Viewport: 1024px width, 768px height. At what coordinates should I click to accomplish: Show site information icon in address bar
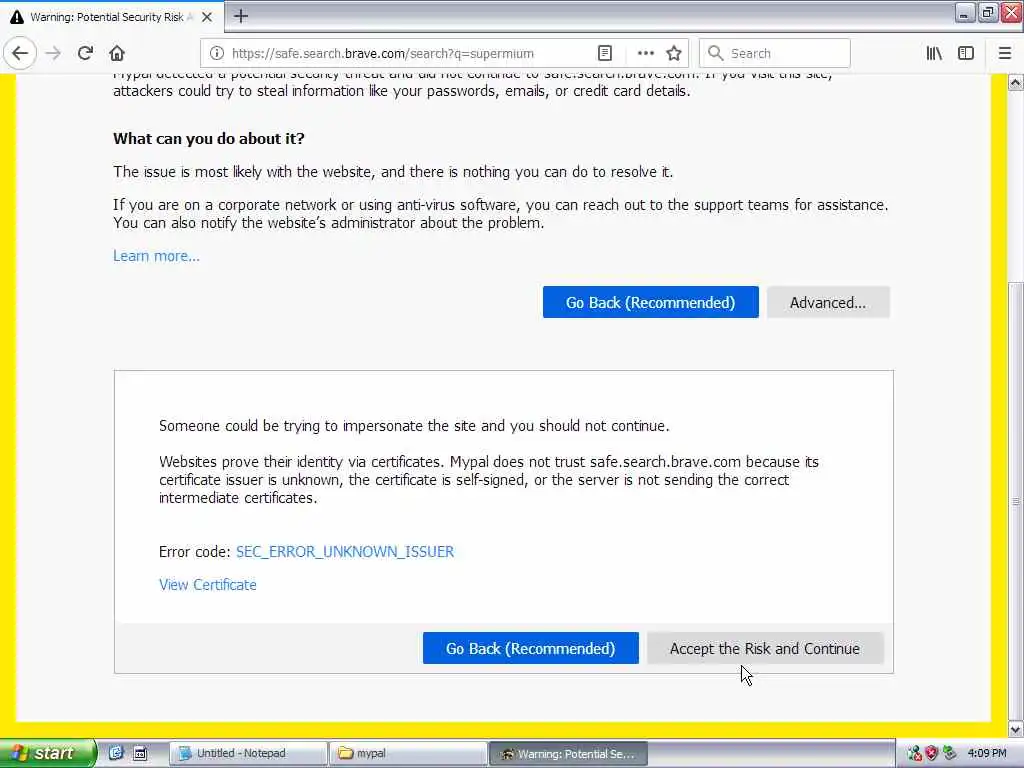tap(217, 53)
